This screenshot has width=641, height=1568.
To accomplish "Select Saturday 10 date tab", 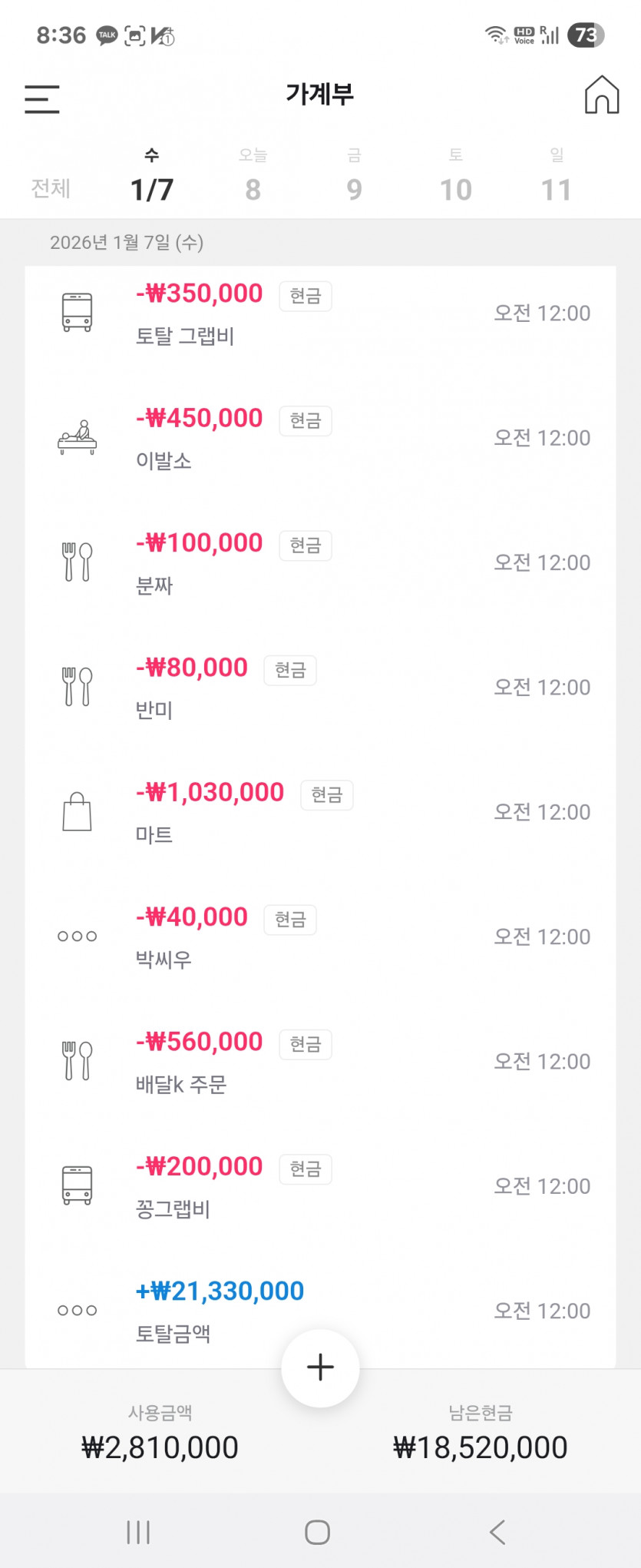I will click(455, 178).
